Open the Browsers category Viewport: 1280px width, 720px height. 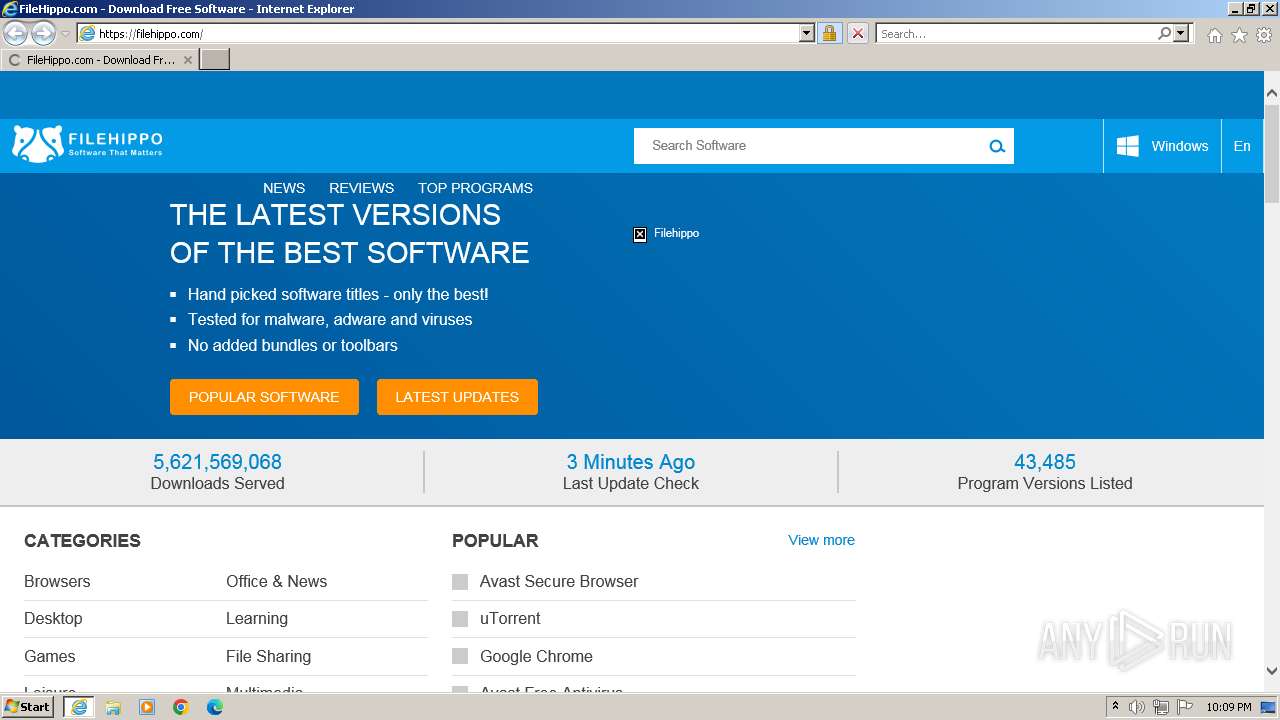57,582
